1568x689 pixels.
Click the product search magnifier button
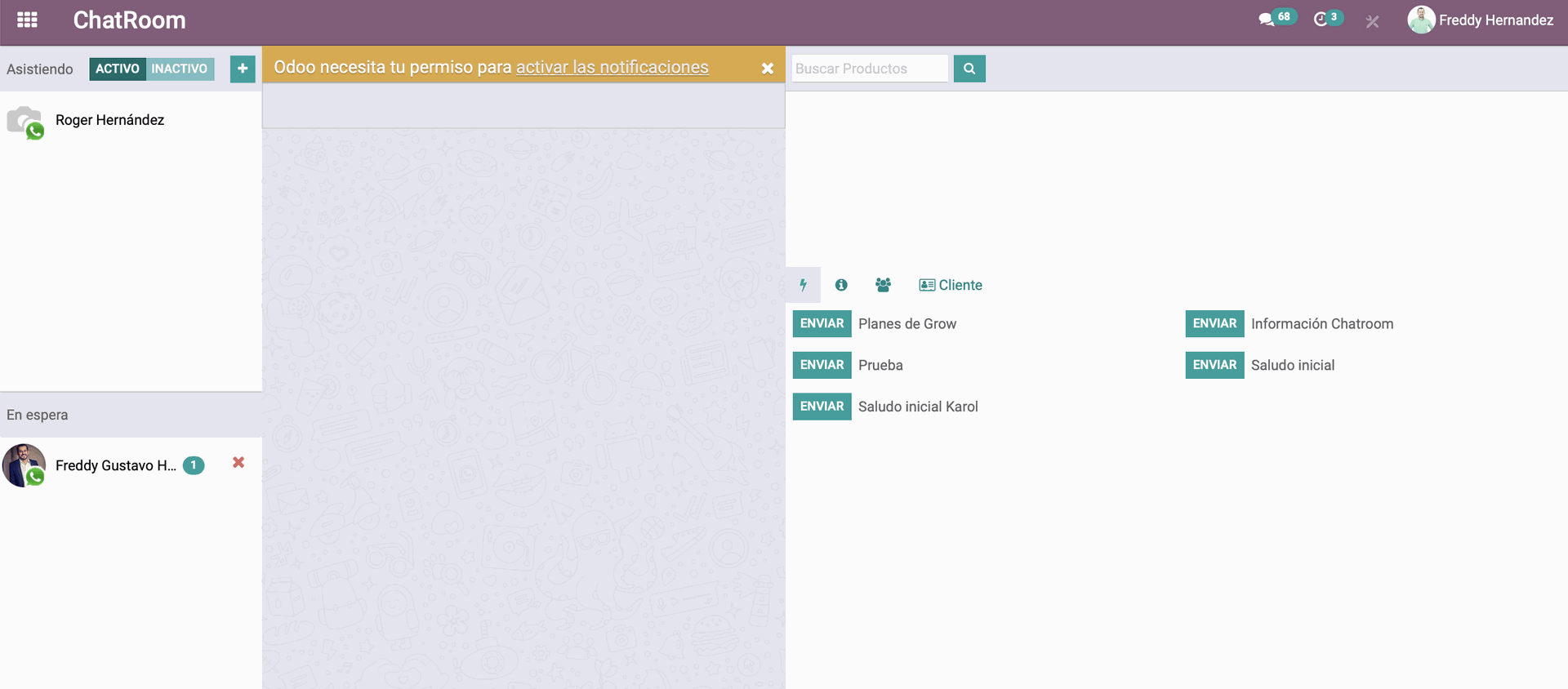coord(969,69)
